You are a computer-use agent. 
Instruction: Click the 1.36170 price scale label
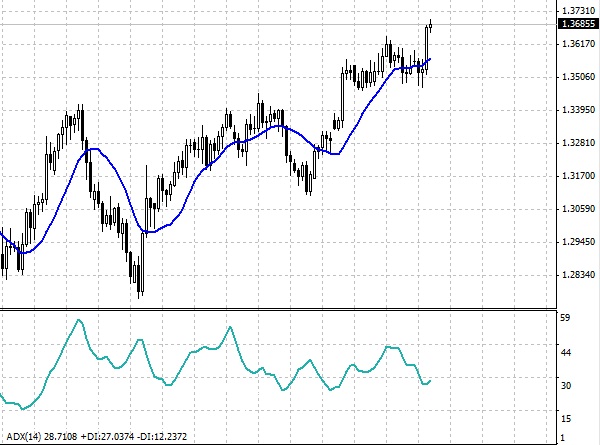579,44
